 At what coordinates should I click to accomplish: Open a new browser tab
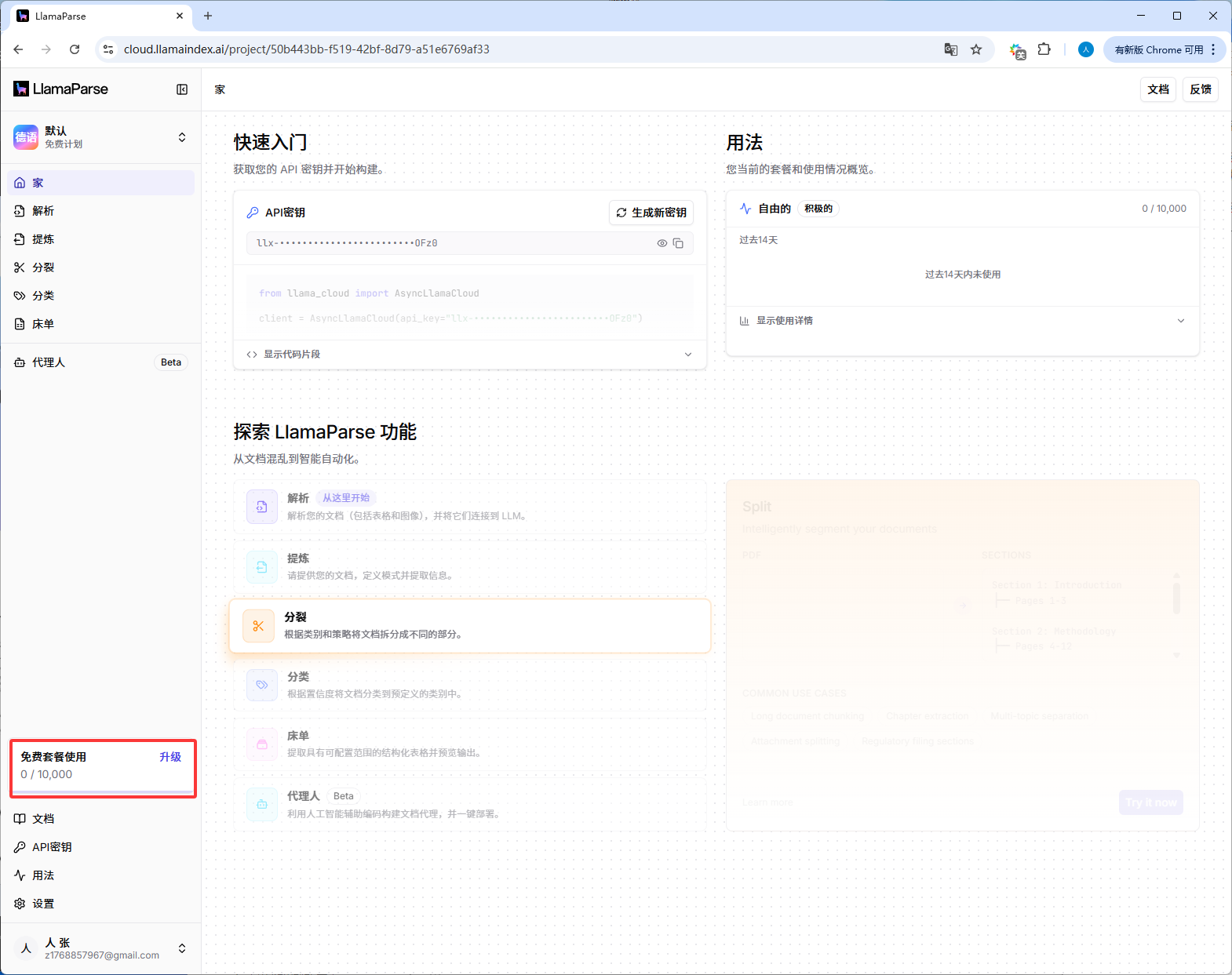tap(208, 16)
